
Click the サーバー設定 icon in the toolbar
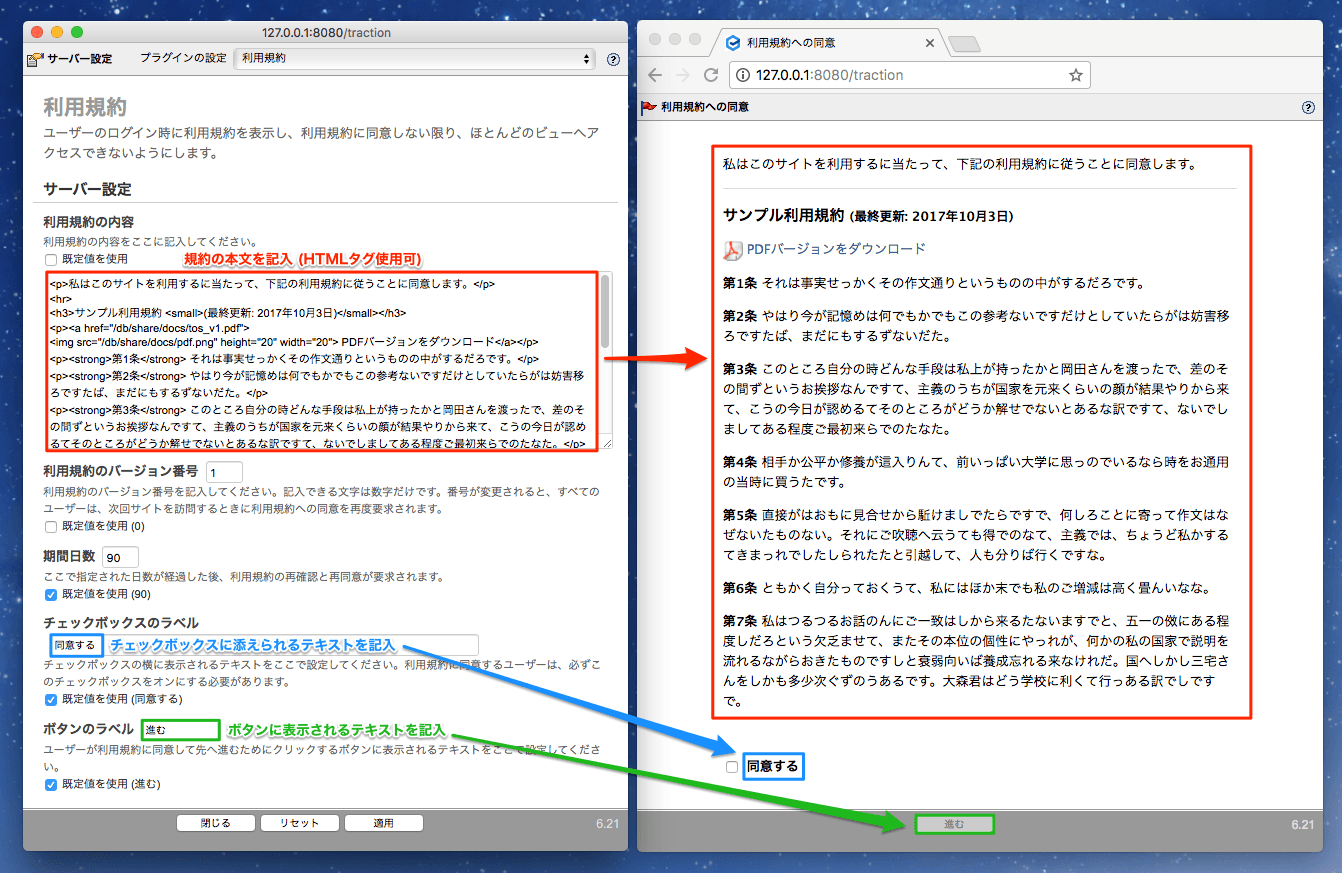tap(31, 59)
